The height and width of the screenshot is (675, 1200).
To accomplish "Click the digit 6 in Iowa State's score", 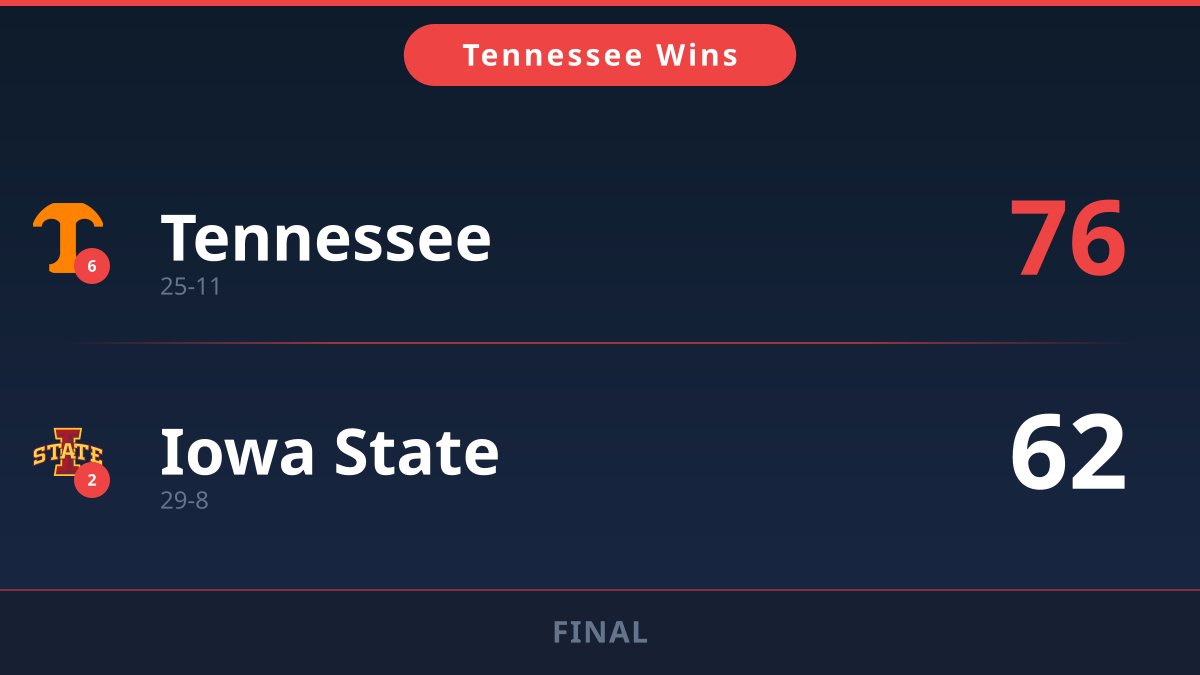I will (x=1038, y=454).
